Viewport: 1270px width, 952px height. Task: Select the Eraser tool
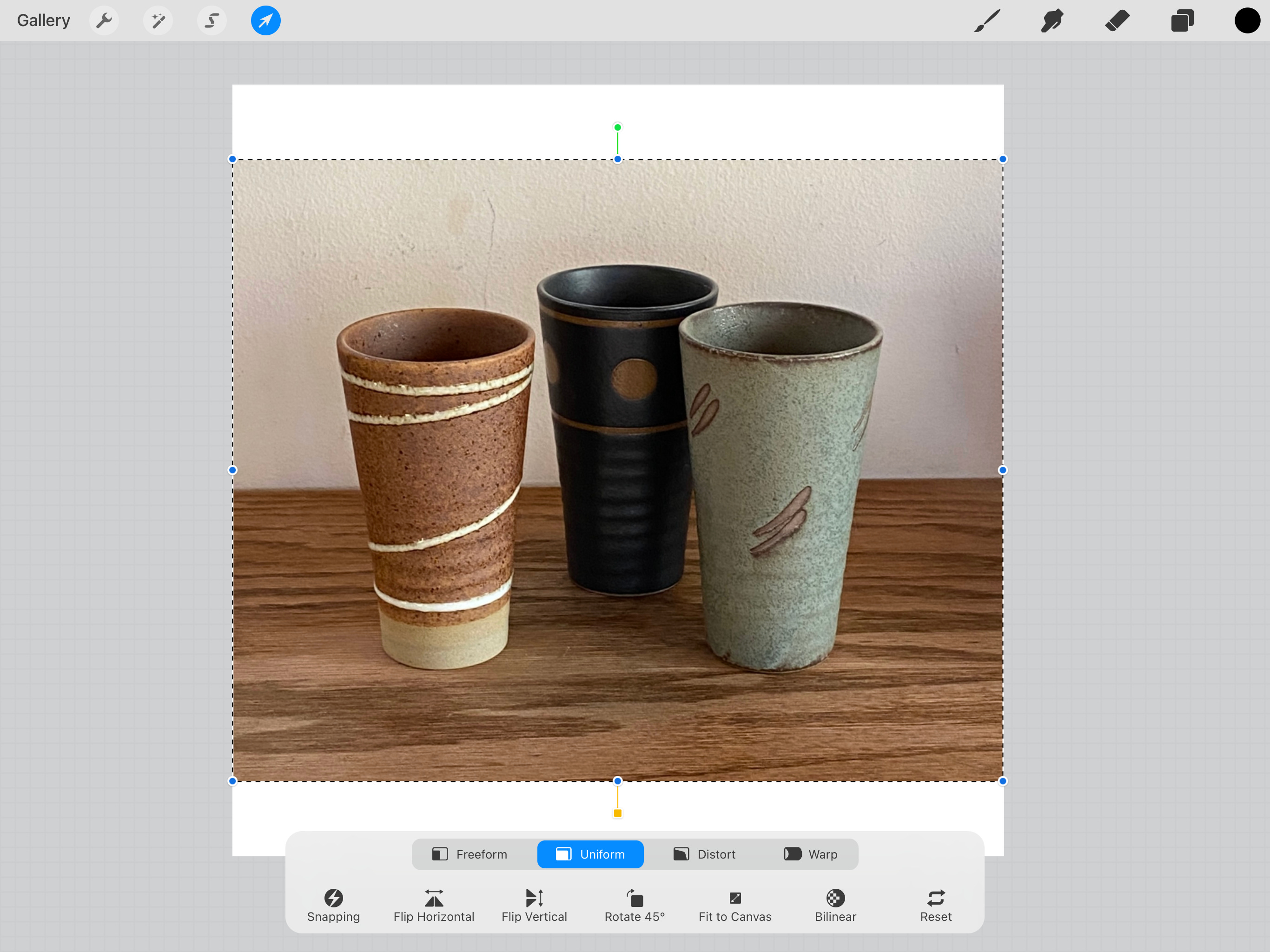click(1117, 20)
